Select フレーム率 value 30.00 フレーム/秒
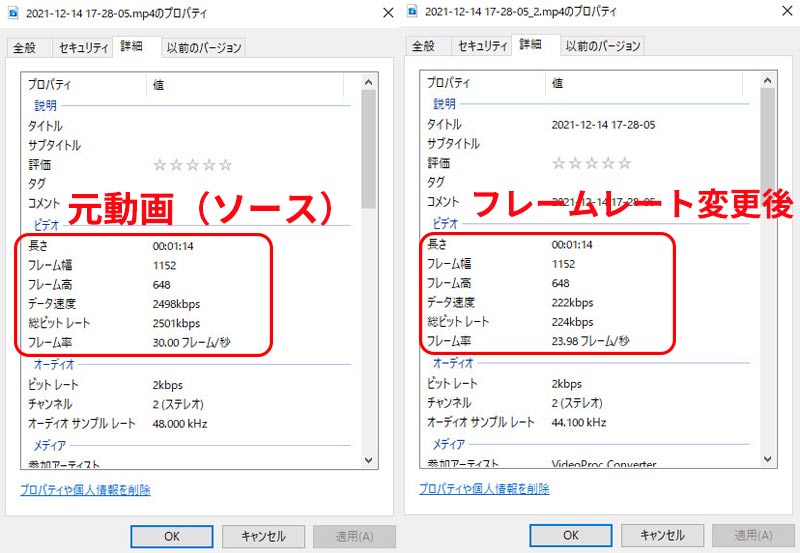Viewport: 800px width, 553px height. [191, 343]
